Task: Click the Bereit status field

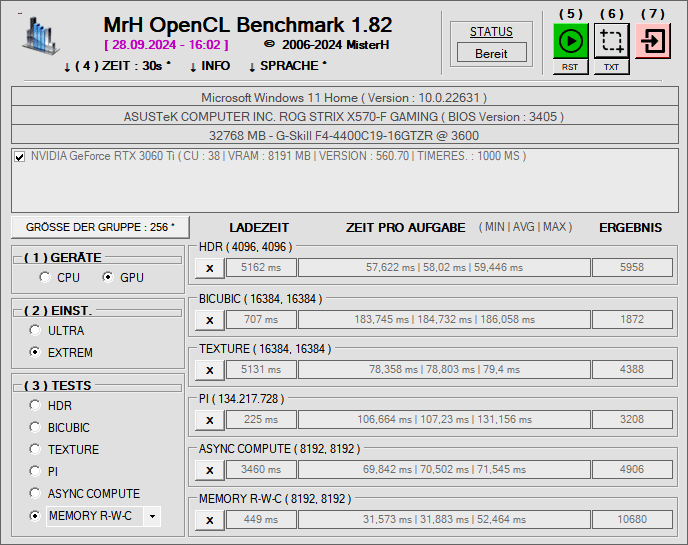Action: coord(491,53)
